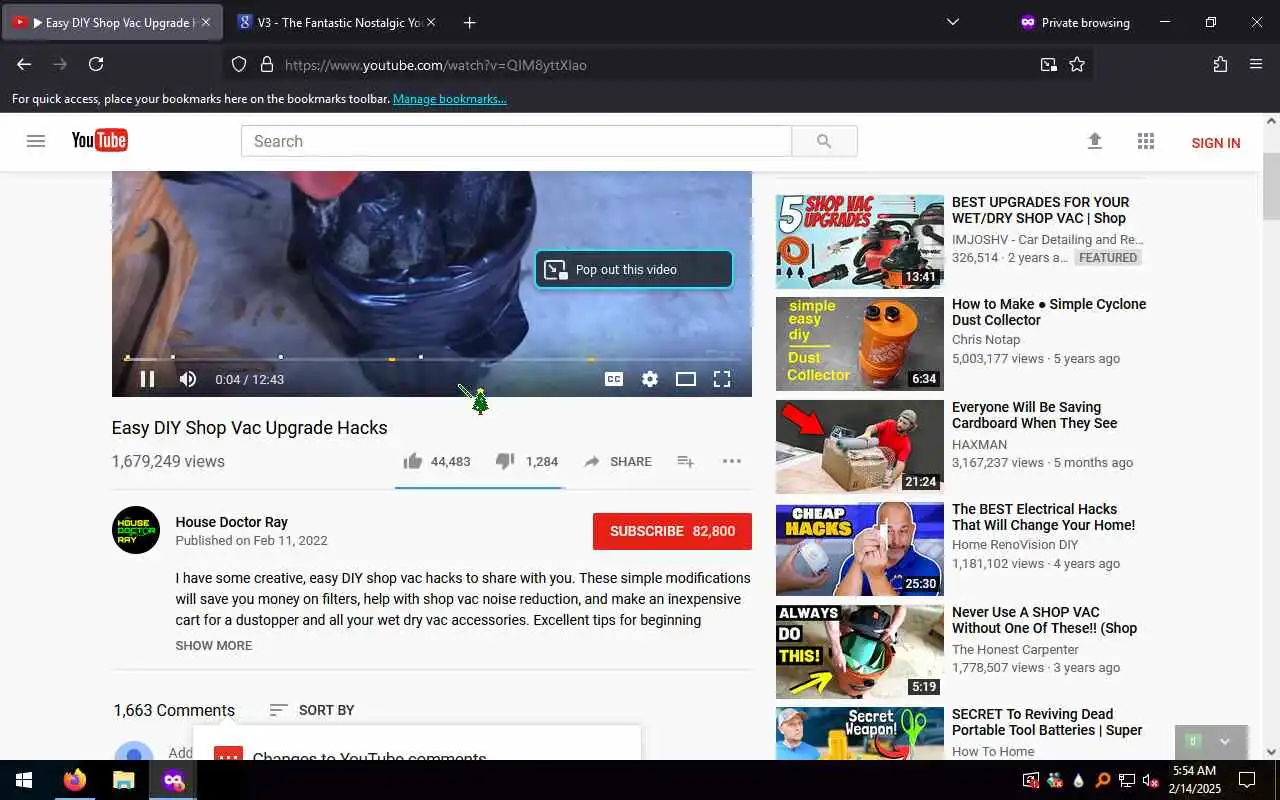This screenshot has width=1280, height=800.
Task: Reload the current page
Action: pyautogui.click(x=96, y=64)
